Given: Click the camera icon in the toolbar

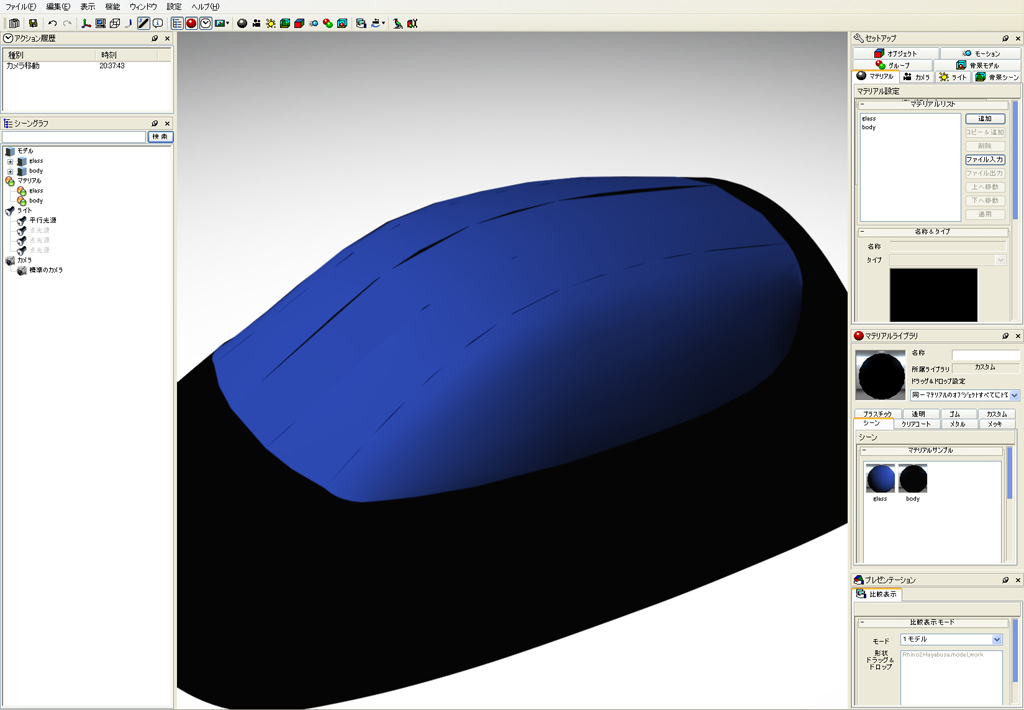Looking at the screenshot, I should click(257, 23).
